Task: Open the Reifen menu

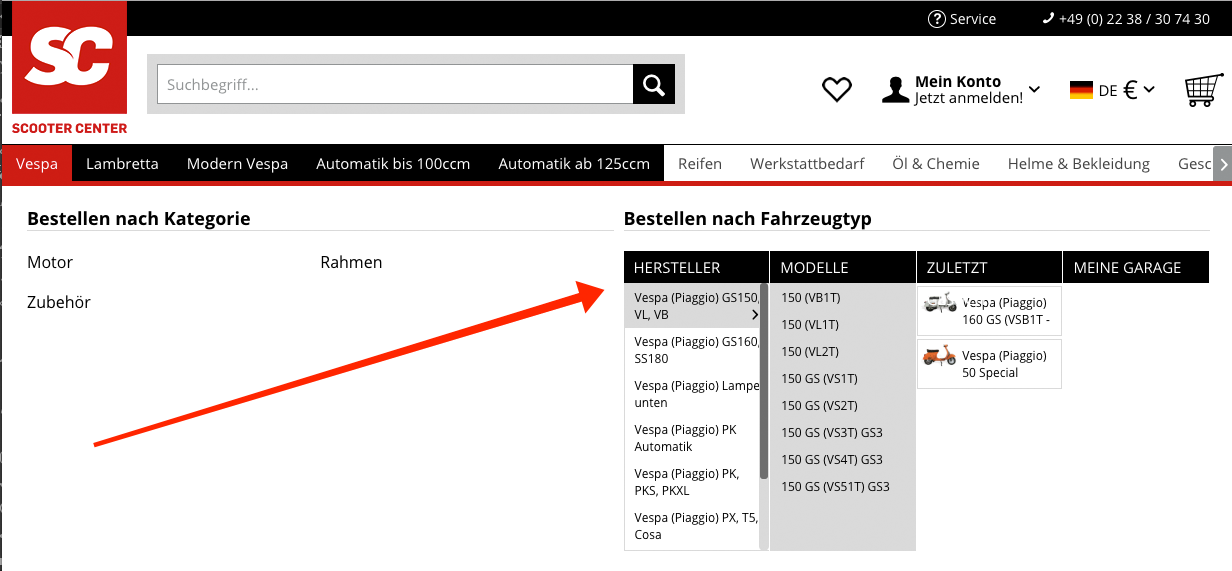Action: pos(700,164)
